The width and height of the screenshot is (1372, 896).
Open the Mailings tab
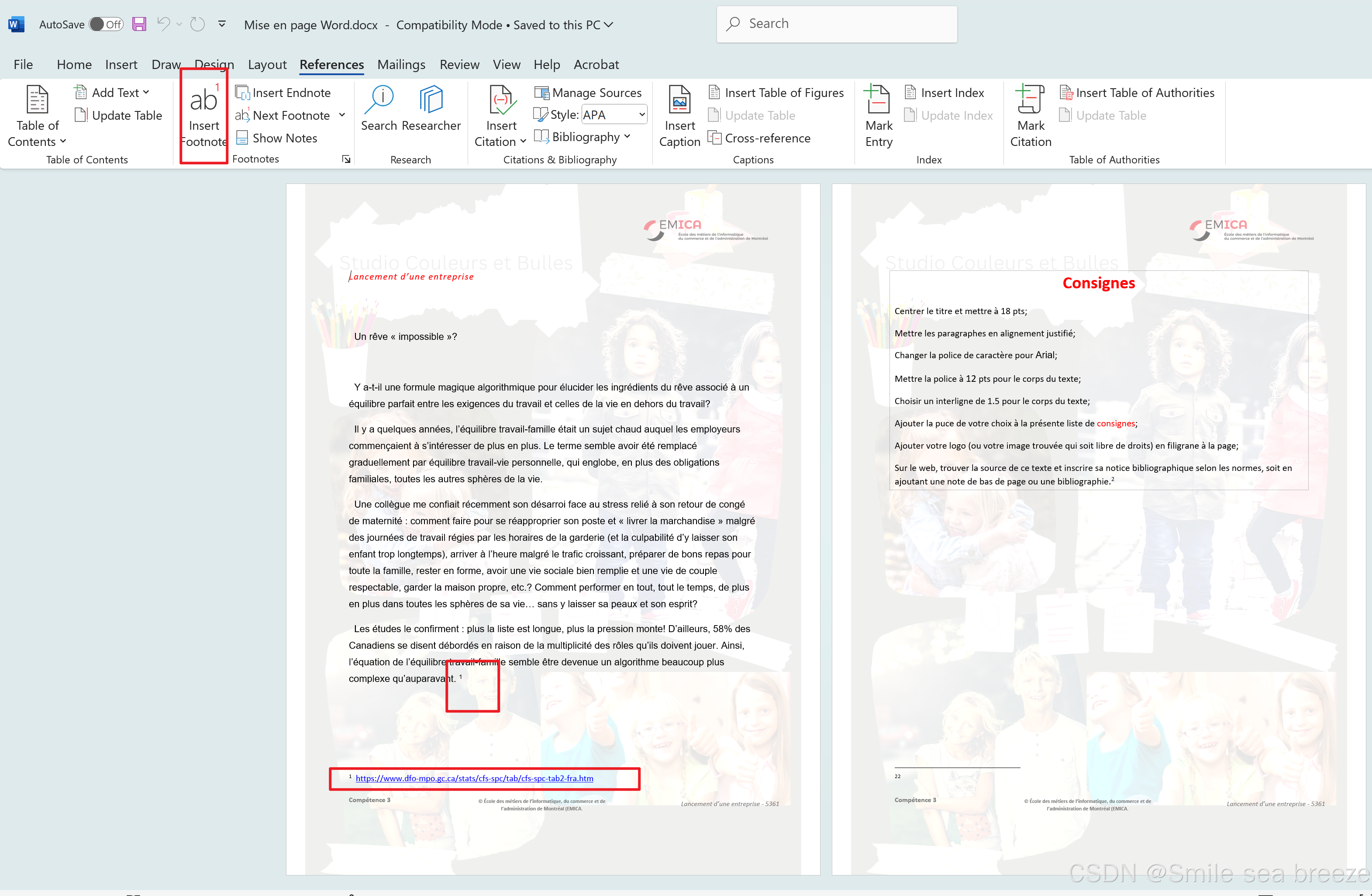[401, 65]
